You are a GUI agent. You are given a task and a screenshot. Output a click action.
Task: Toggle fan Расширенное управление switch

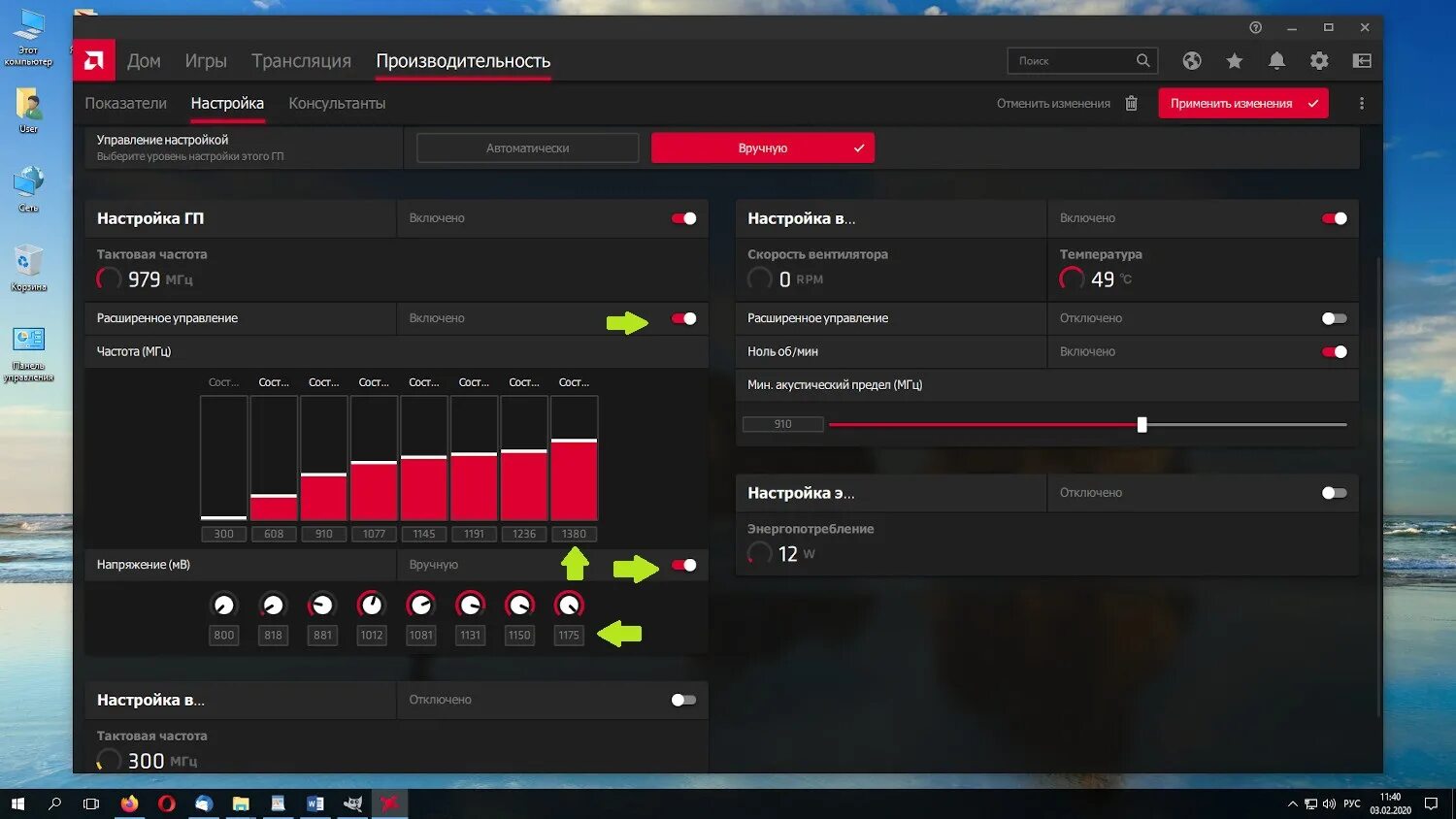[x=1334, y=318]
